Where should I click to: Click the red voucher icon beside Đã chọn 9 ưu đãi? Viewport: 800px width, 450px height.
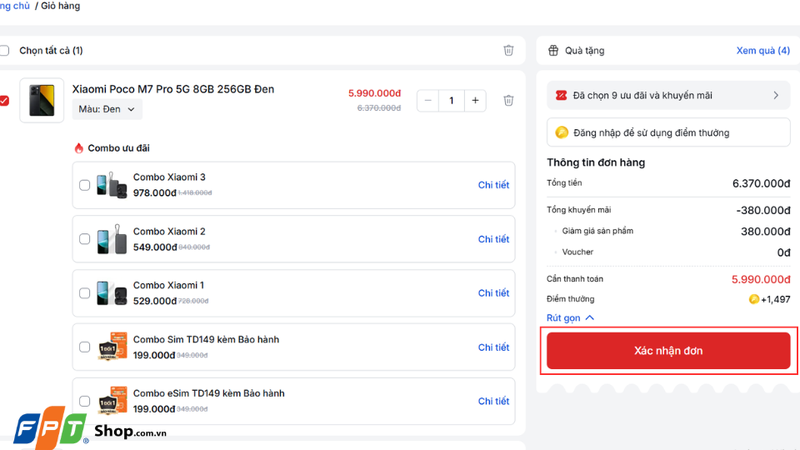pos(561,95)
